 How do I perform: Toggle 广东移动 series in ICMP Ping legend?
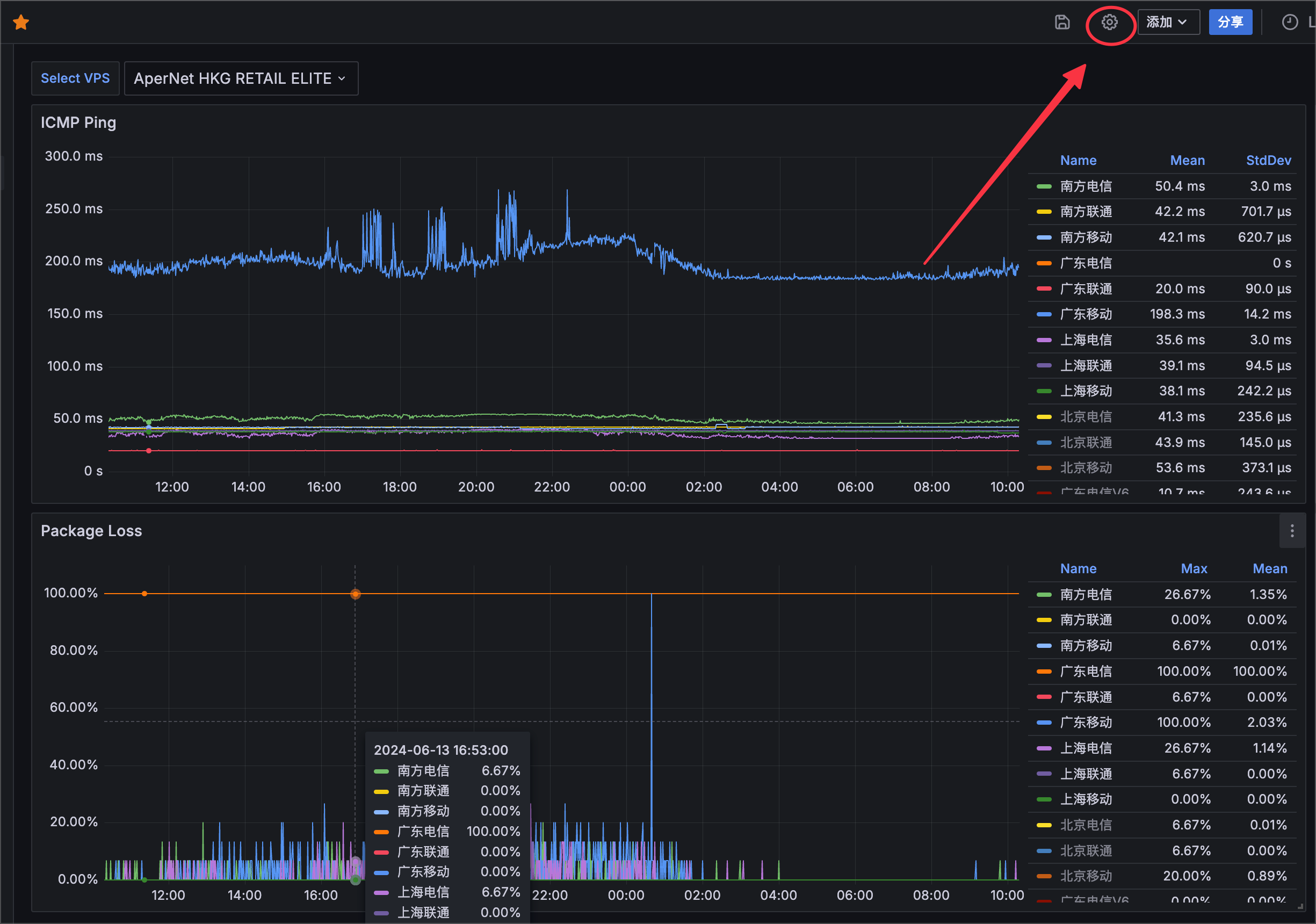(x=1086, y=314)
